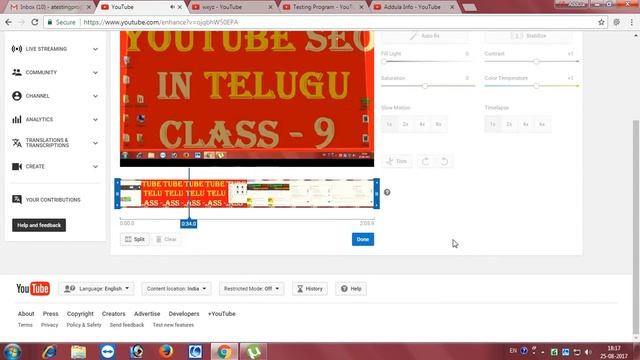Click the YouTube logo in footer
The image size is (640, 360).
(33, 289)
